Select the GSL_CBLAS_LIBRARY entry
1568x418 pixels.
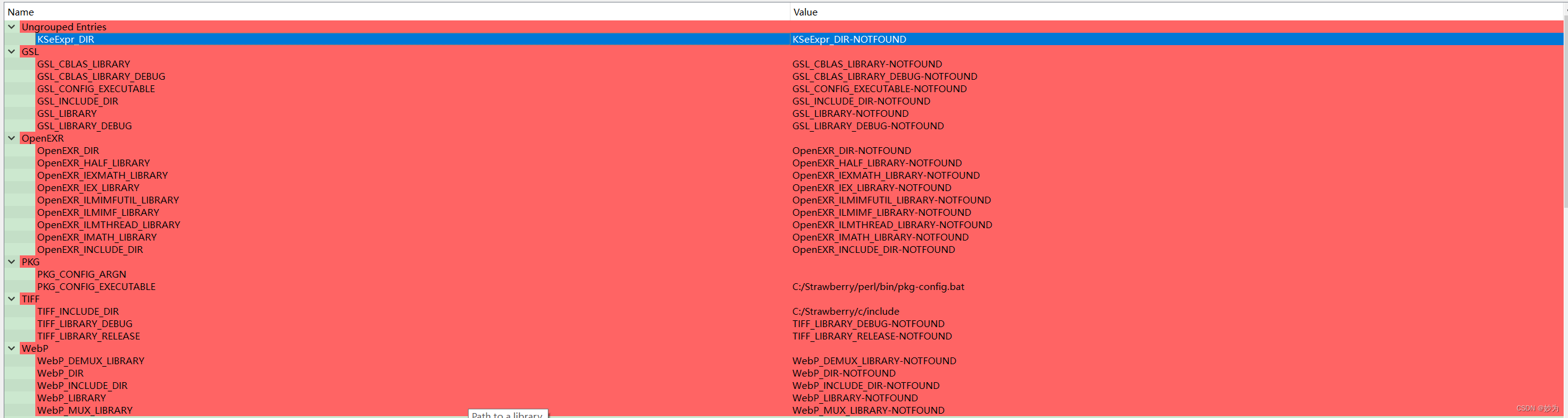tap(84, 64)
